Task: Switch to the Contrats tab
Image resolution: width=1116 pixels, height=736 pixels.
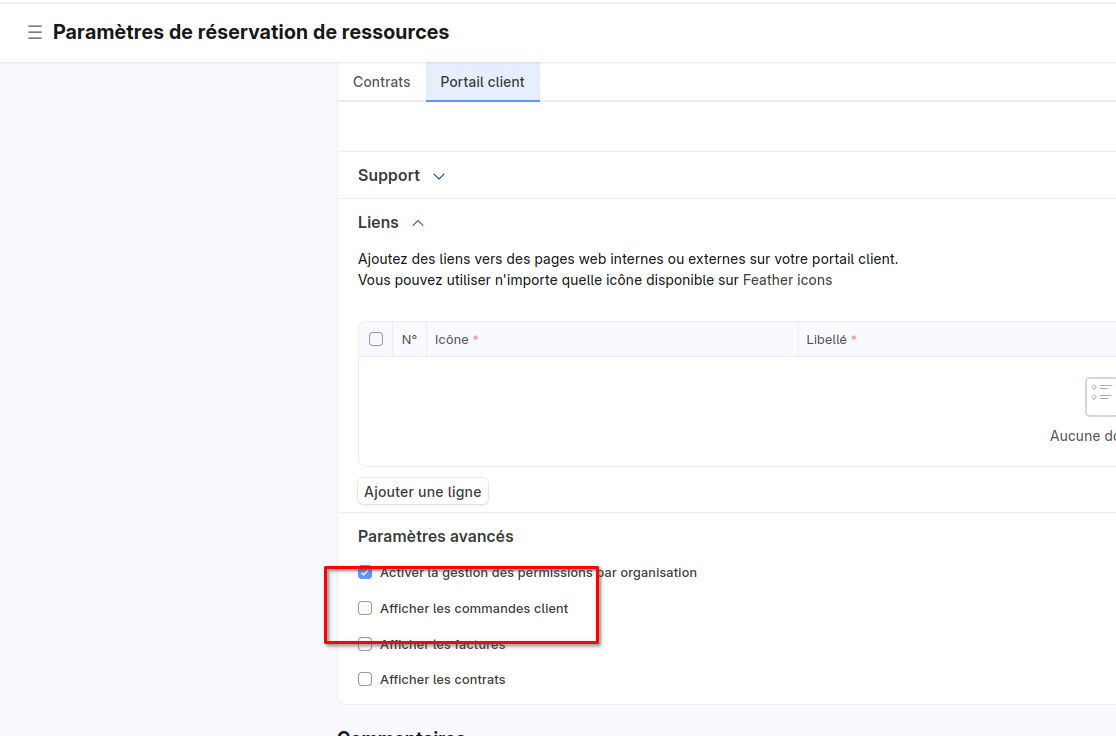Action: [381, 82]
